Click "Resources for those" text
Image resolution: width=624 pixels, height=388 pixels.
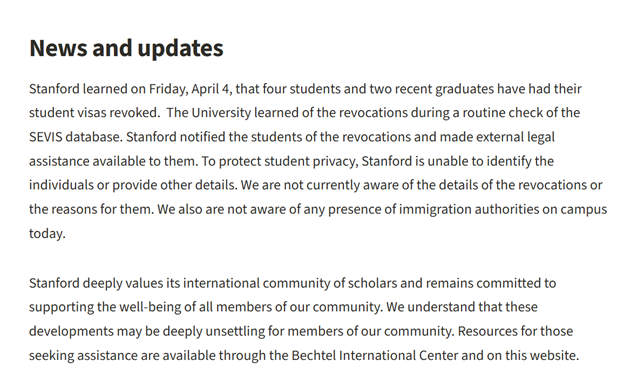(x=515, y=331)
